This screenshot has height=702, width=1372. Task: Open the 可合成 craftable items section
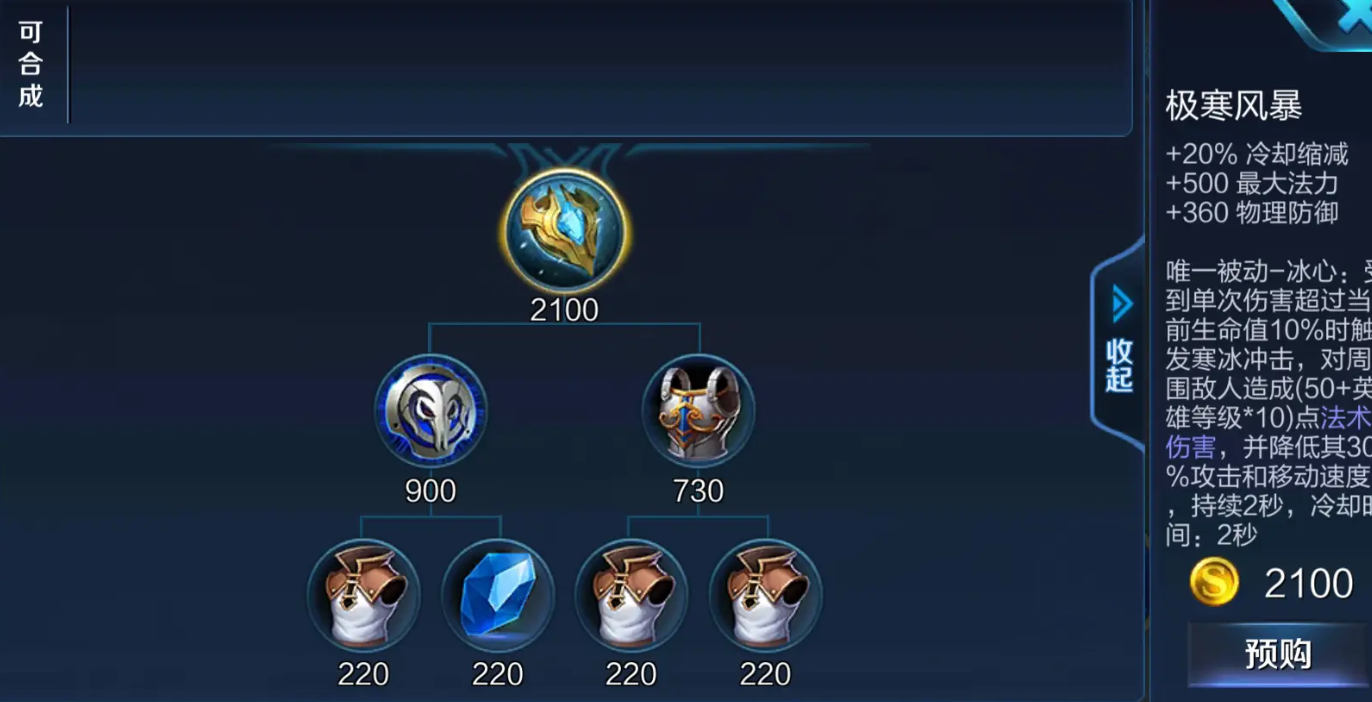pos(31,65)
